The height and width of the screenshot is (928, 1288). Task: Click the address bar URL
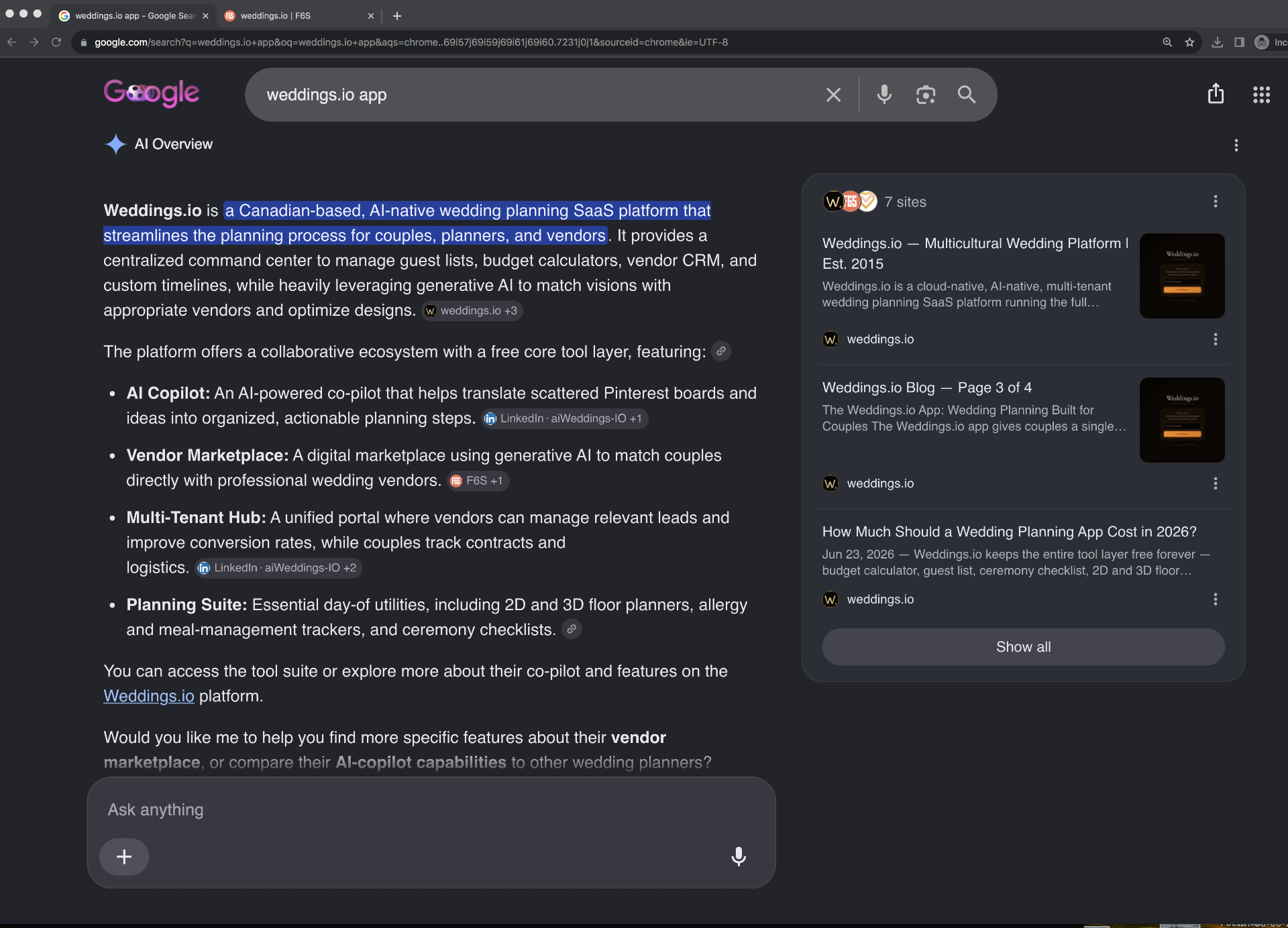tap(411, 42)
